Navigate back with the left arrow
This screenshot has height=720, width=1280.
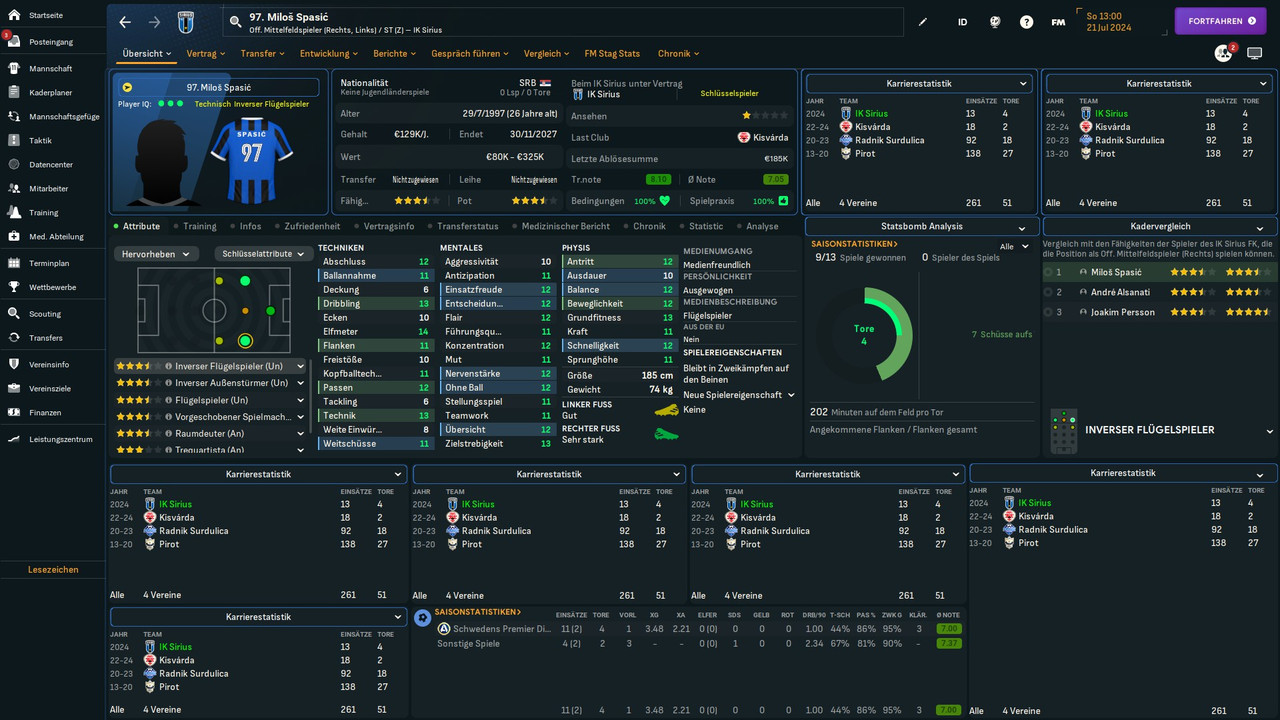click(x=125, y=22)
